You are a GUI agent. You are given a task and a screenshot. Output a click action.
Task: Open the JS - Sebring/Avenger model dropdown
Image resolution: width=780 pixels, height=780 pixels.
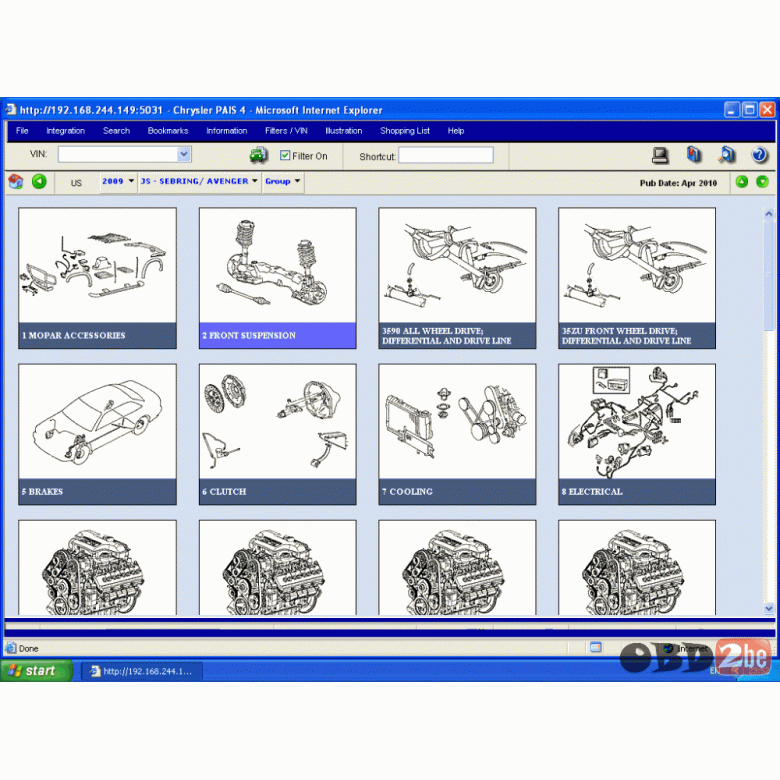coord(199,181)
